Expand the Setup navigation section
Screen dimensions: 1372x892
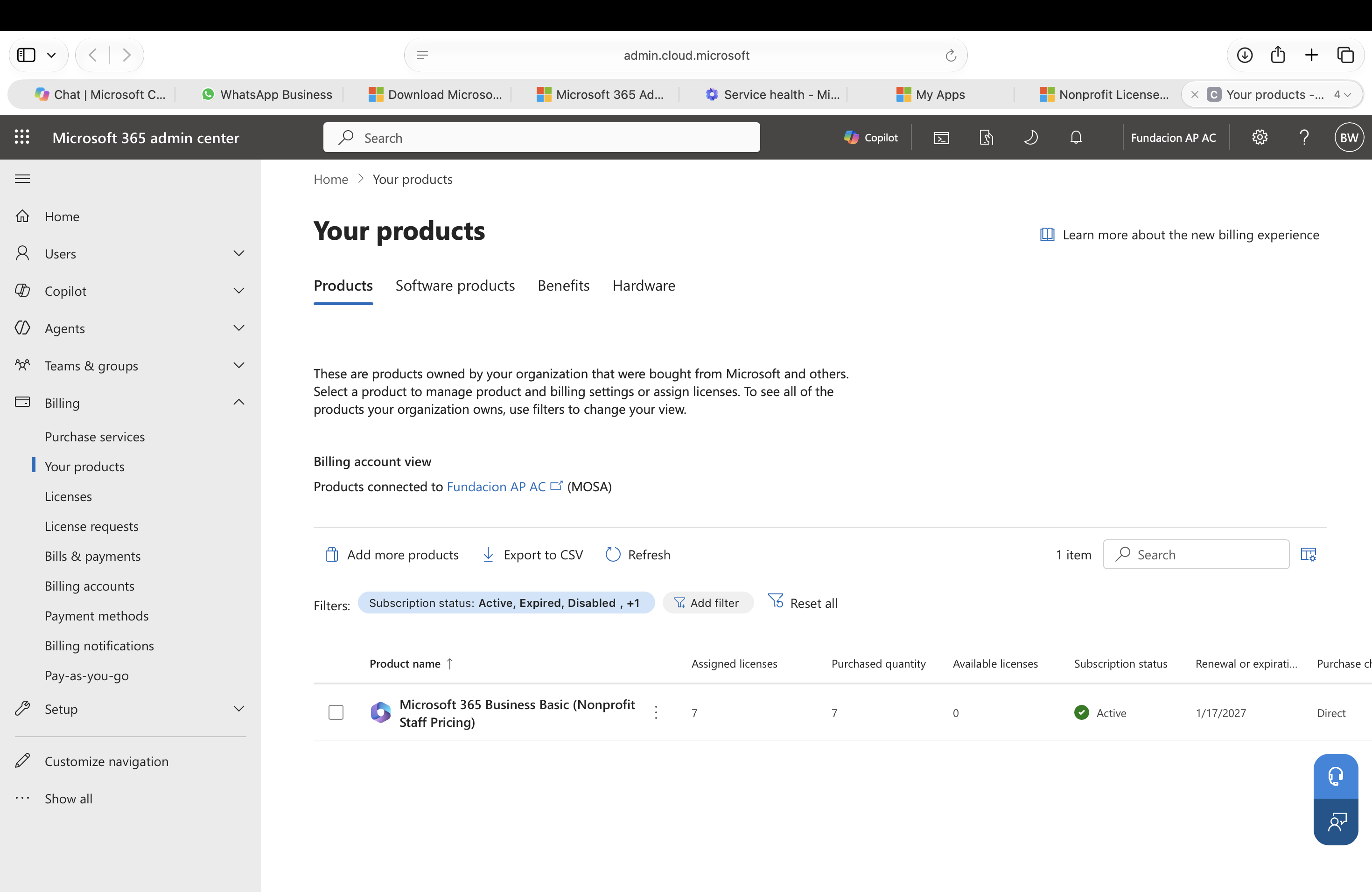(238, 709)
